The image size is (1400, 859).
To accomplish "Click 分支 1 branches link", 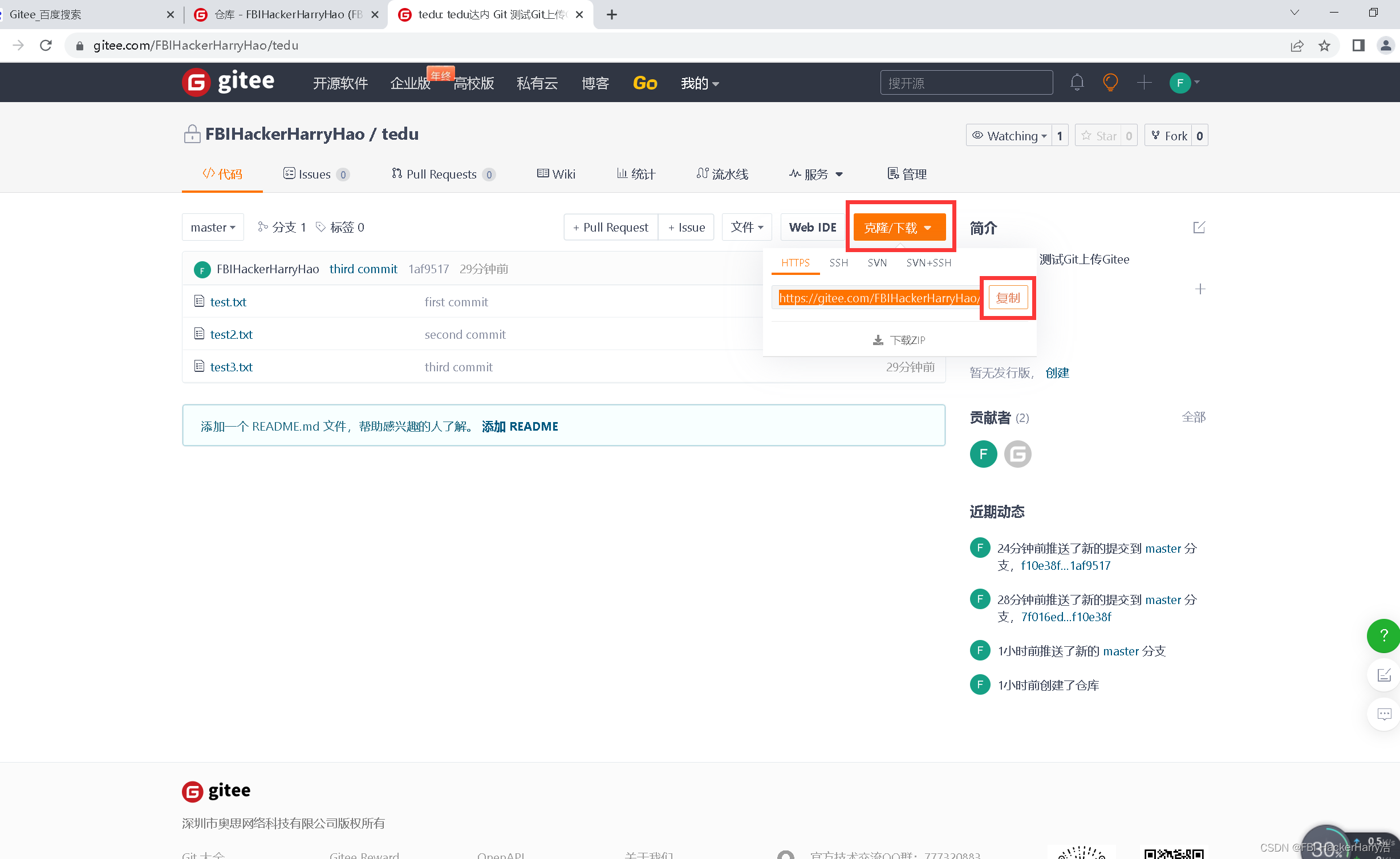I will [282, 227].
